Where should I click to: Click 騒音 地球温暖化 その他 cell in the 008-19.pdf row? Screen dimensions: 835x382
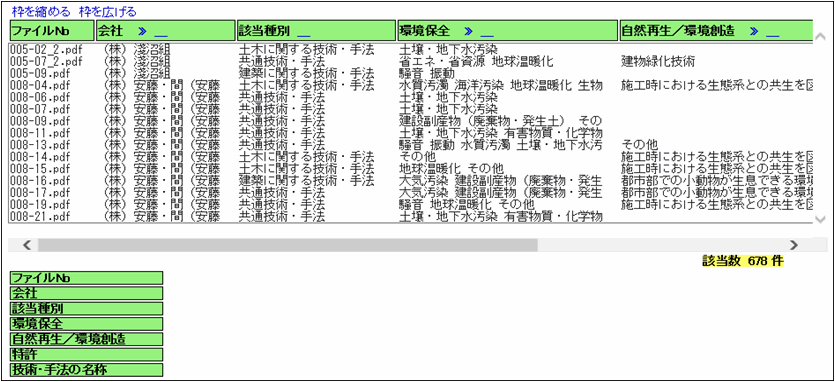pos(466,204)
